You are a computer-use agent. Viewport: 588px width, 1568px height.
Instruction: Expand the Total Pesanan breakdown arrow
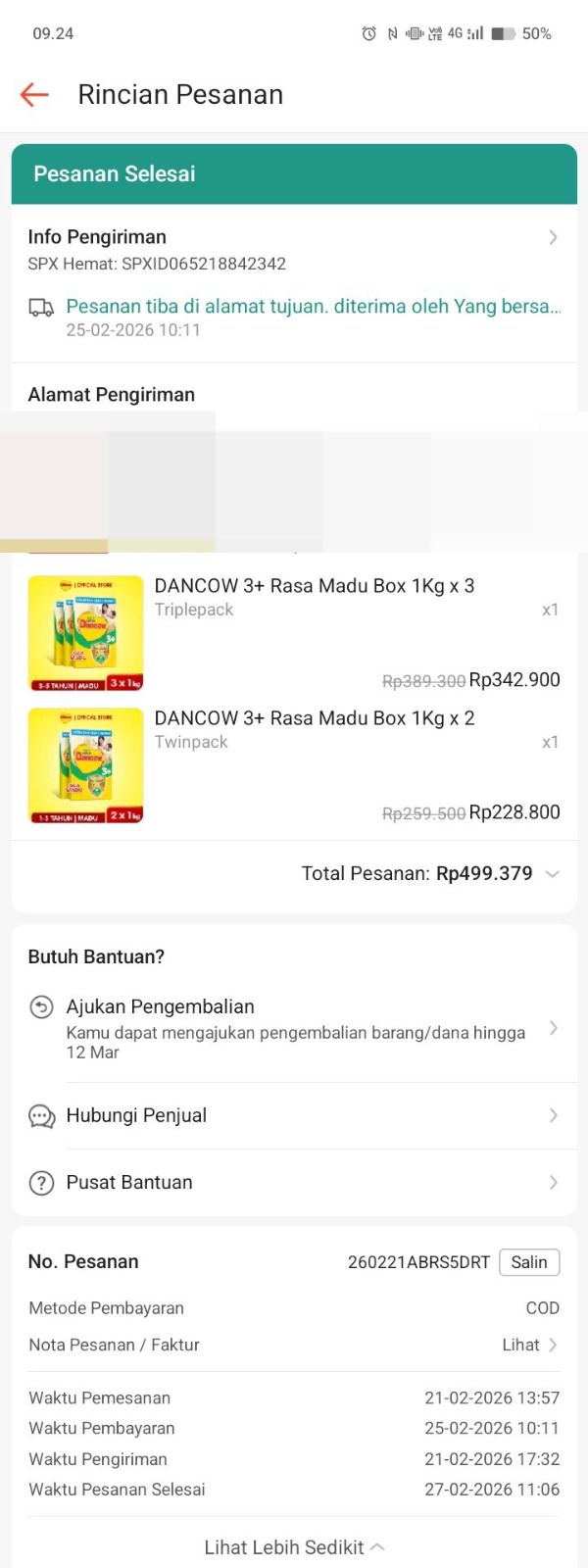553,874
